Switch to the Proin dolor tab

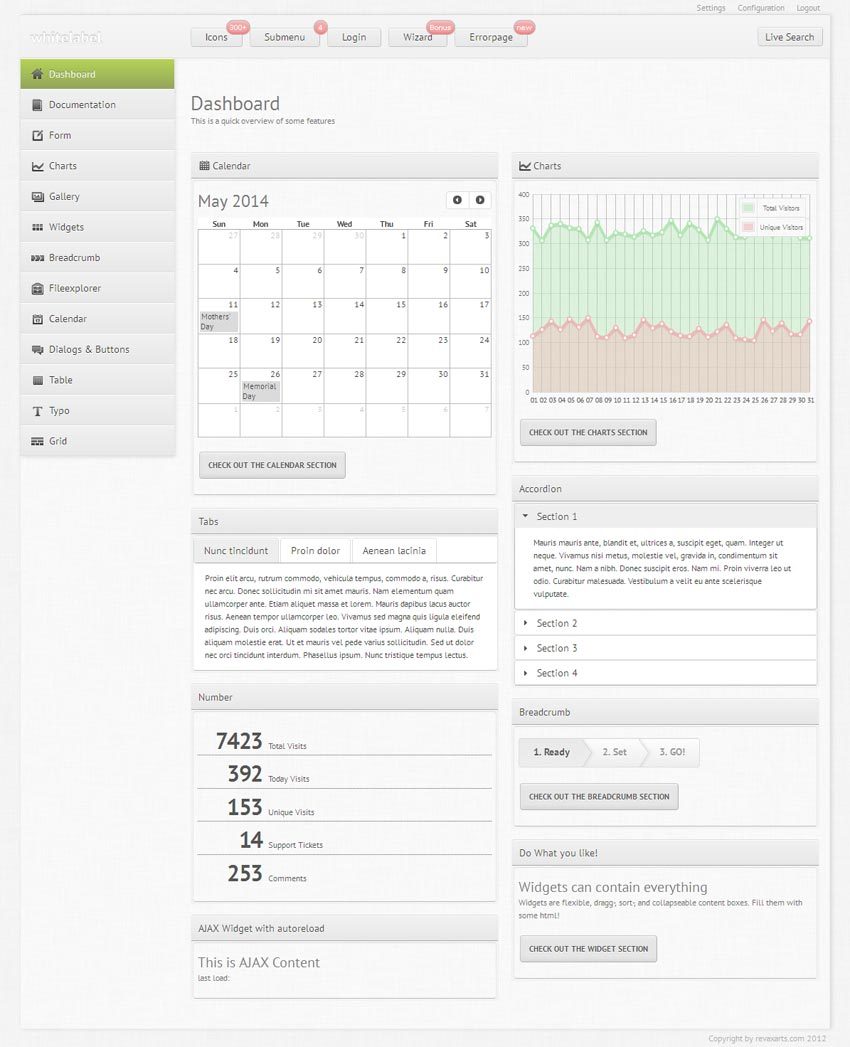click(315, 551)
